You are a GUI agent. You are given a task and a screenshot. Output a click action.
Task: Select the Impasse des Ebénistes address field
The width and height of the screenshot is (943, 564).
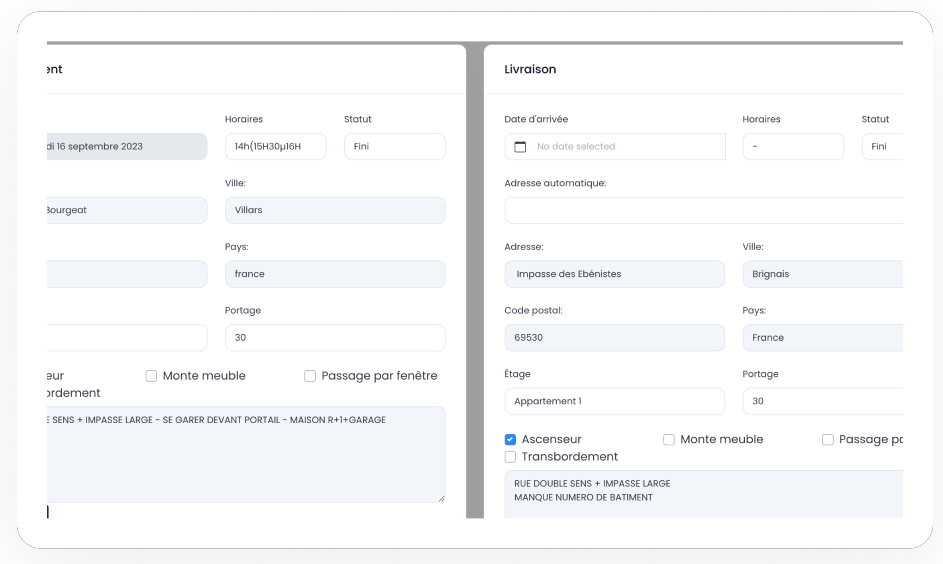(x=615, y=274)
